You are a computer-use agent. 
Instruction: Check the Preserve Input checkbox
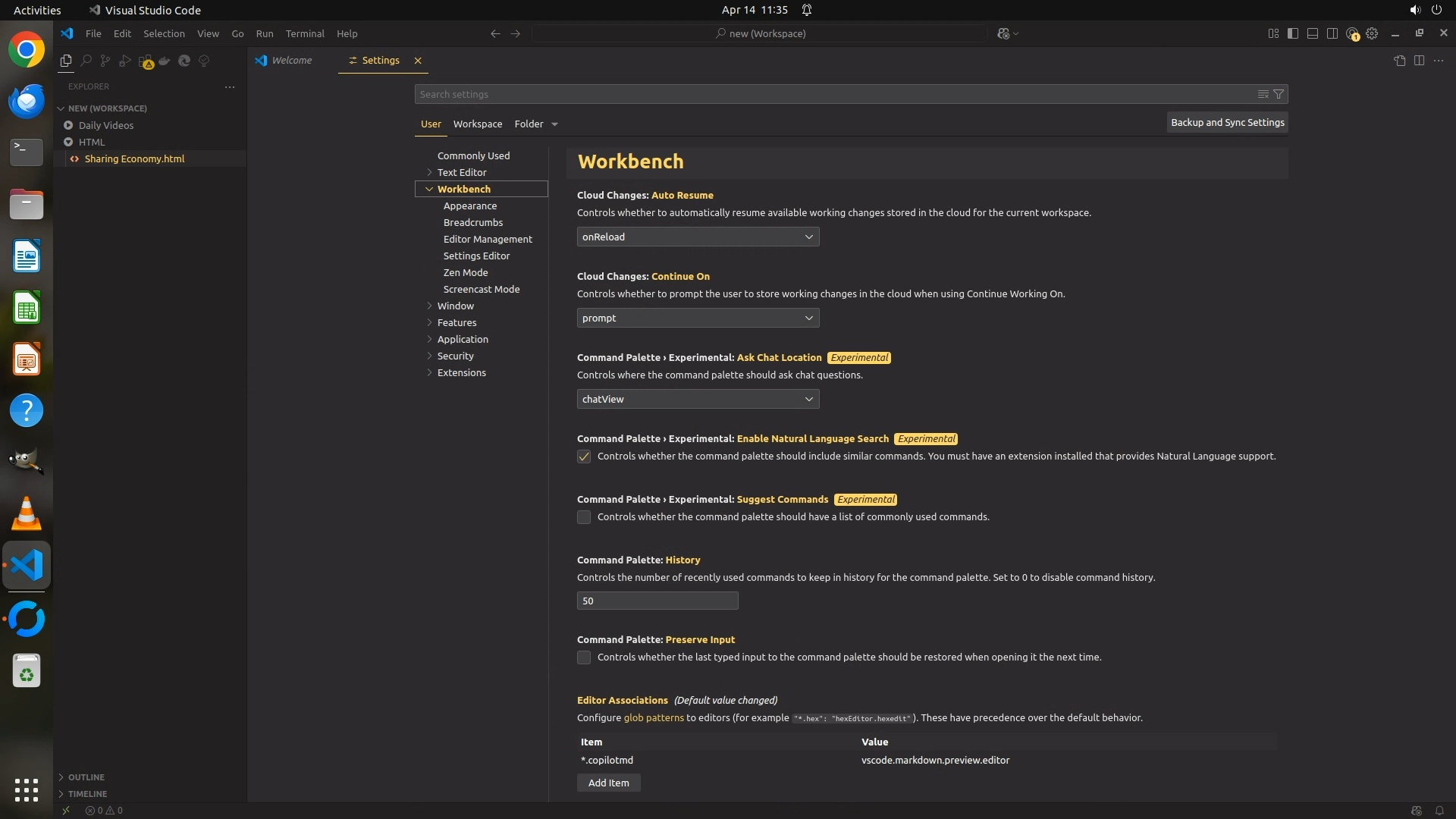584,657
